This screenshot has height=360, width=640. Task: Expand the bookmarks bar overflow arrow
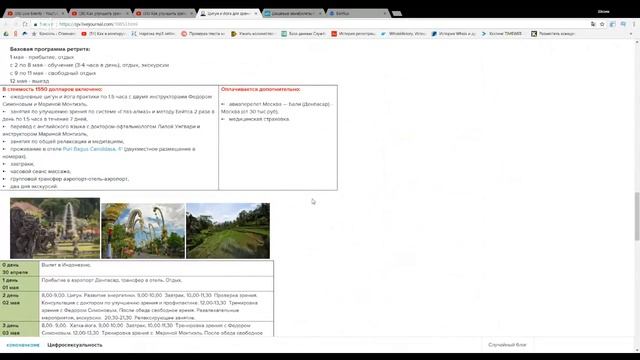(x=631, y=34)
